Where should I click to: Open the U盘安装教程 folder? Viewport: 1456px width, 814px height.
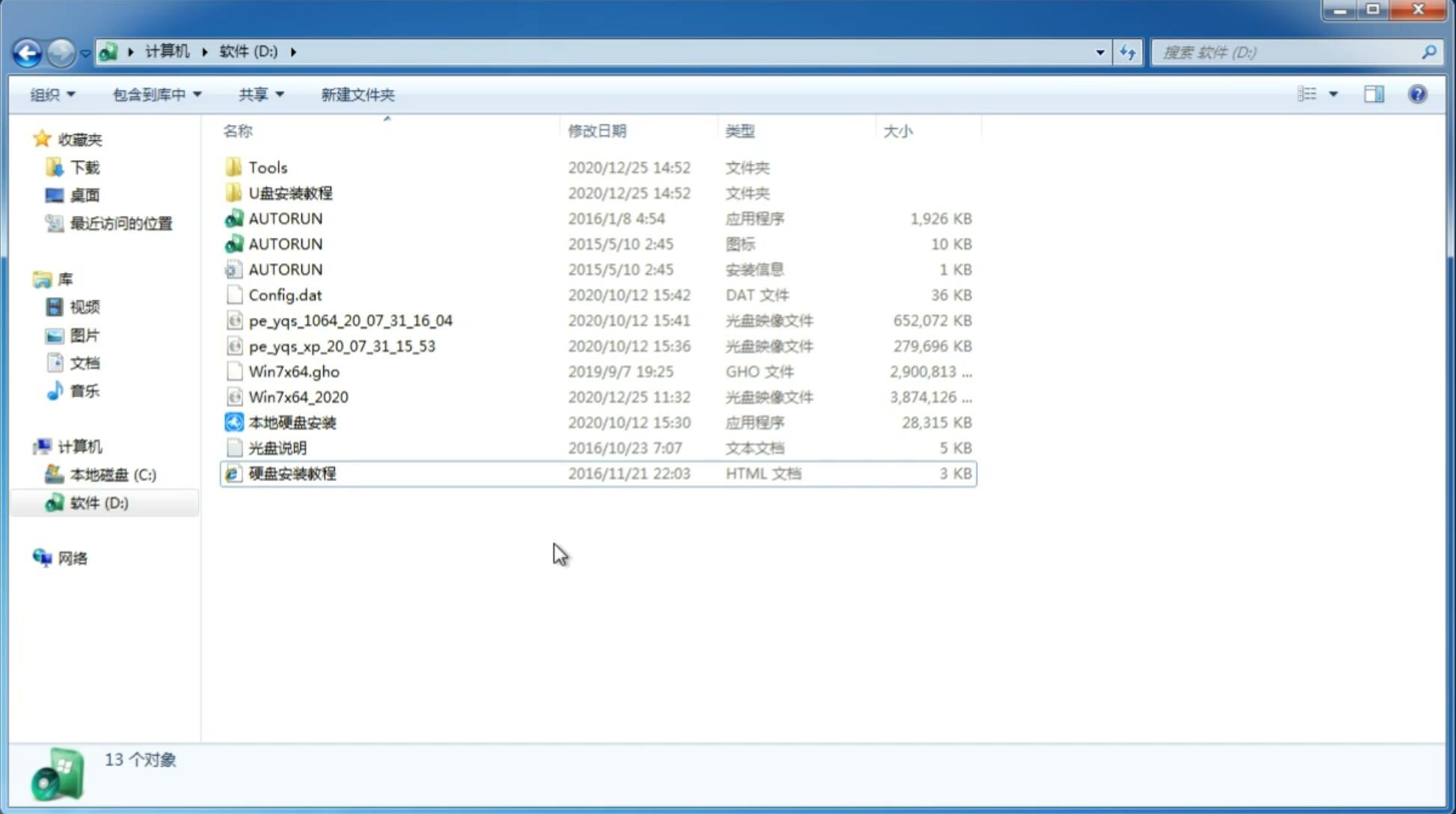pyautogui.click(x=290, y=192)
